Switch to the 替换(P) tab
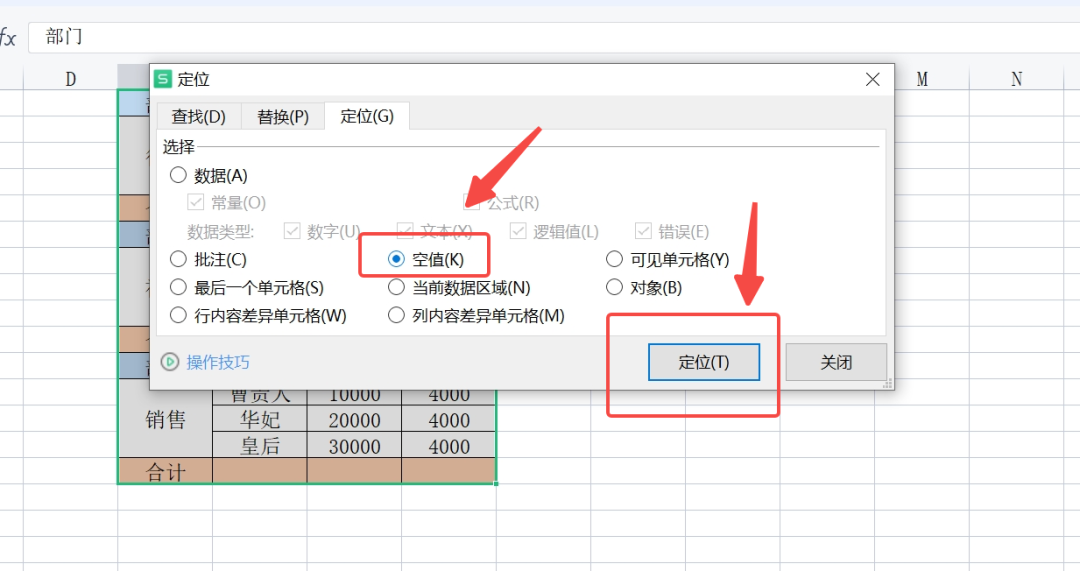Image resolution: width=1080 pixels, height=571 pixels. (283, 116)
